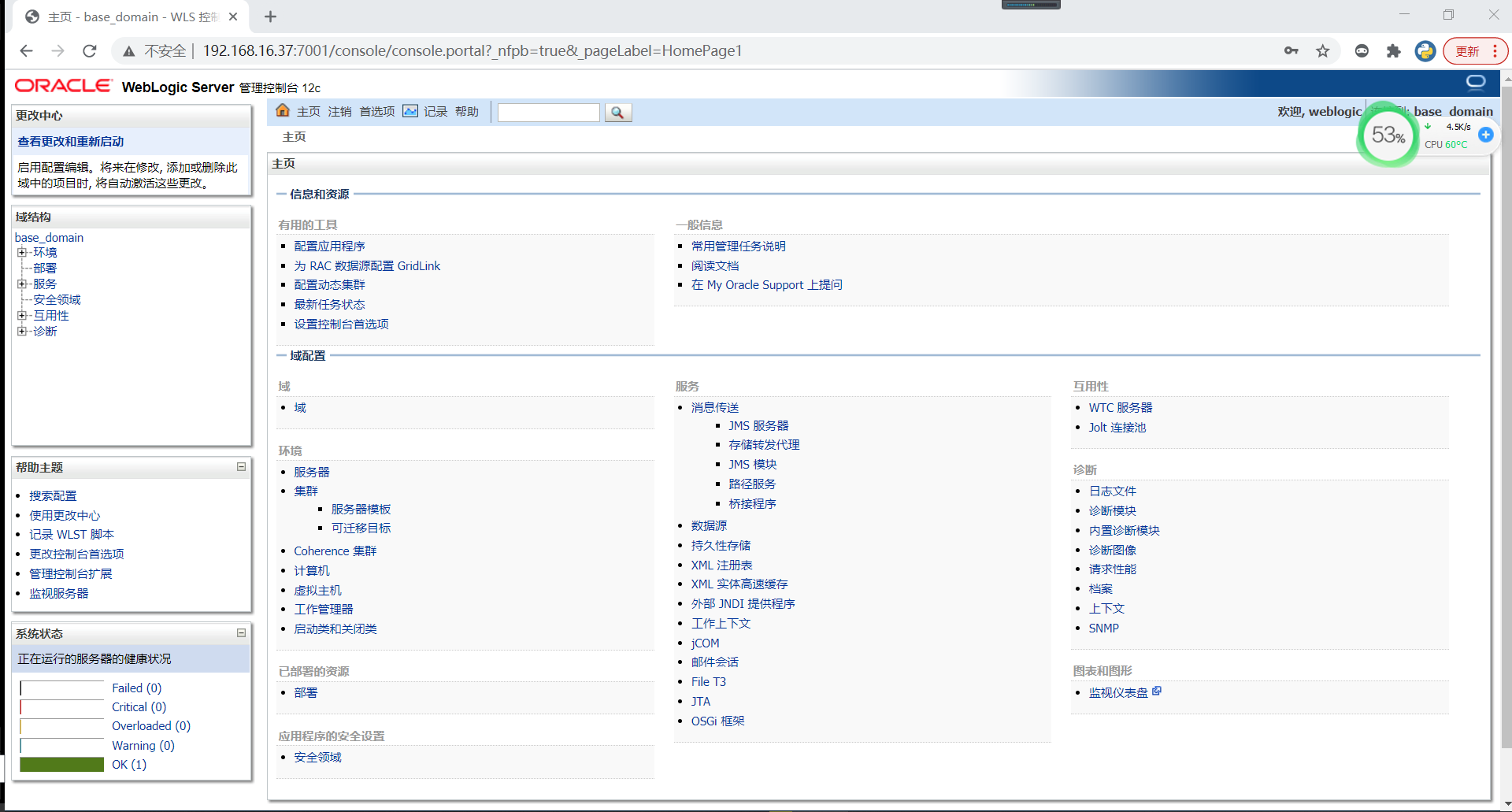Click the Overloaded health status bar
Image resolution: width=1512 pixels, height=812 pixels.
(x=61, y=726)
